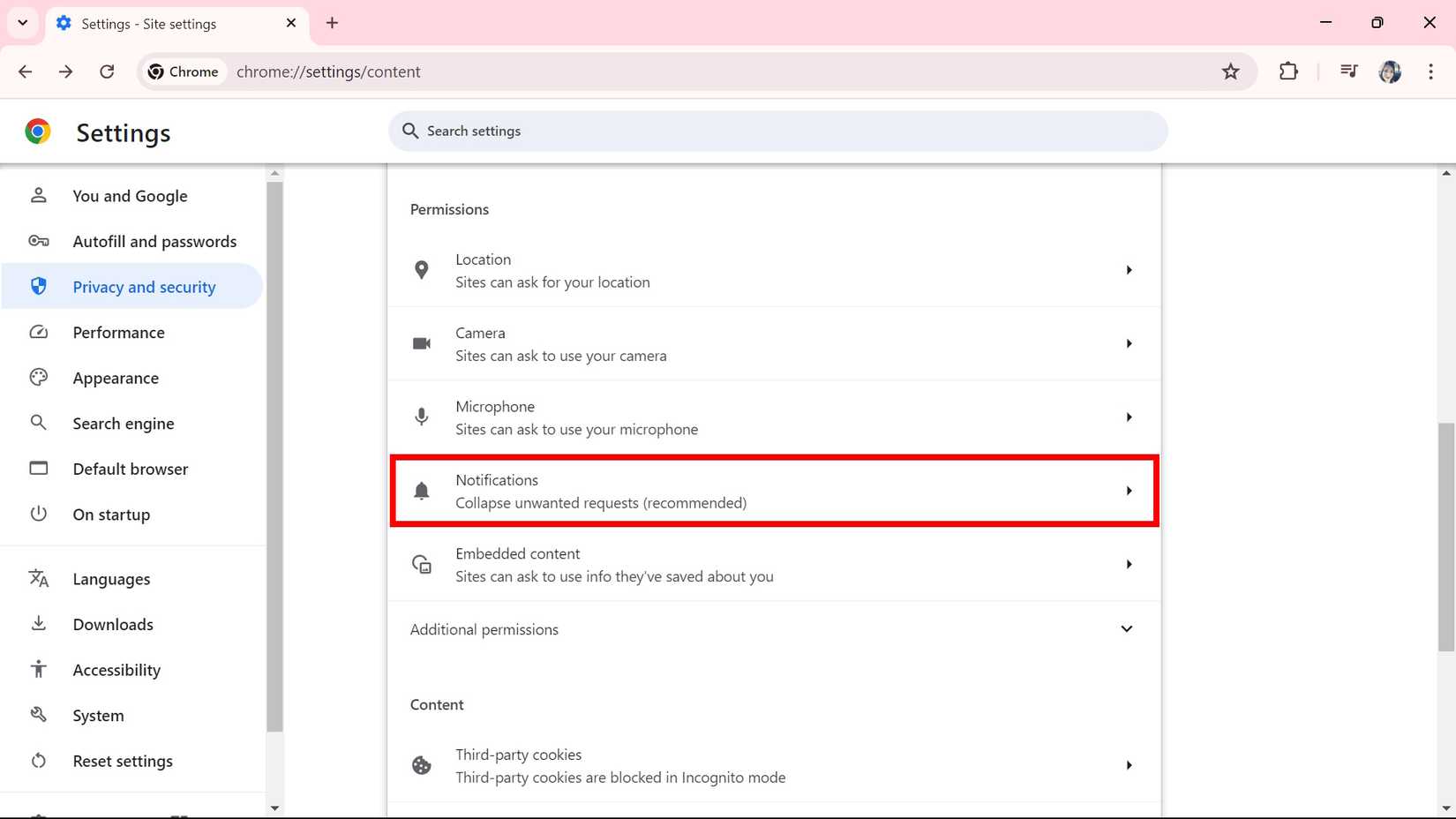The height and width of the screenshot is (819, 1456).
Task: Click the Camera icon
Action: point(421,343)
